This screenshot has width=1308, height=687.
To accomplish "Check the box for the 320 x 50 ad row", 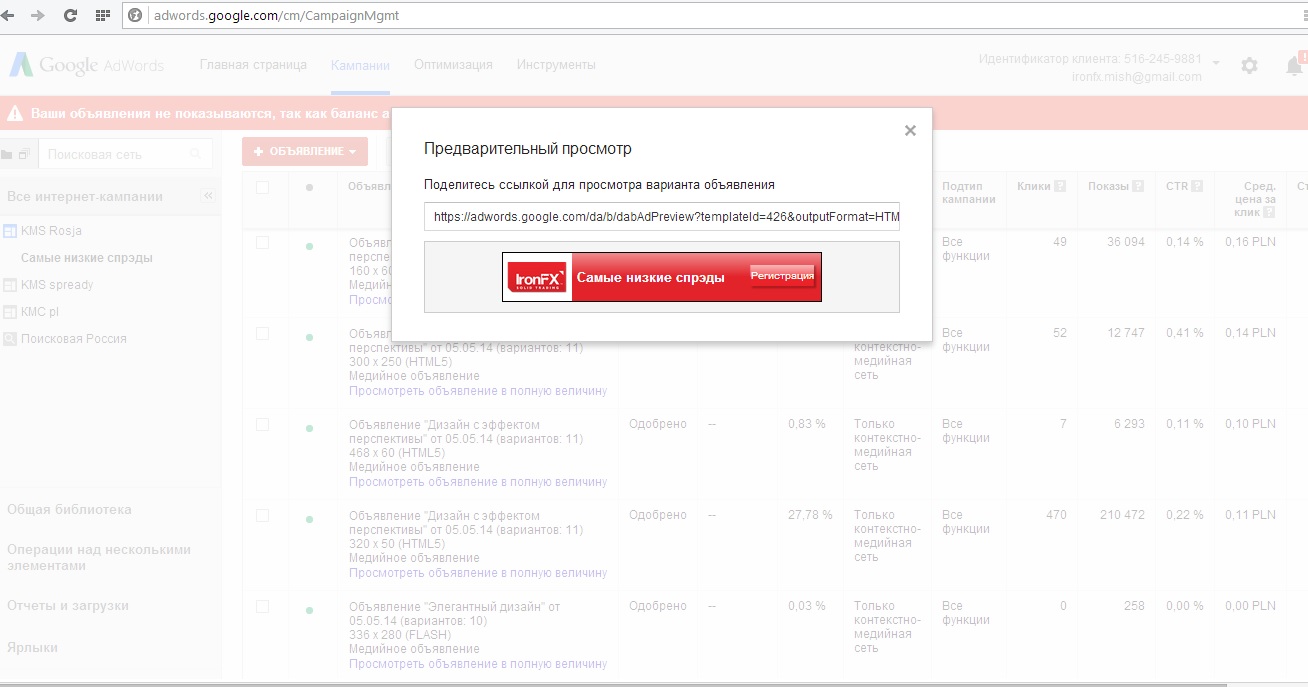I will point(262,515).
